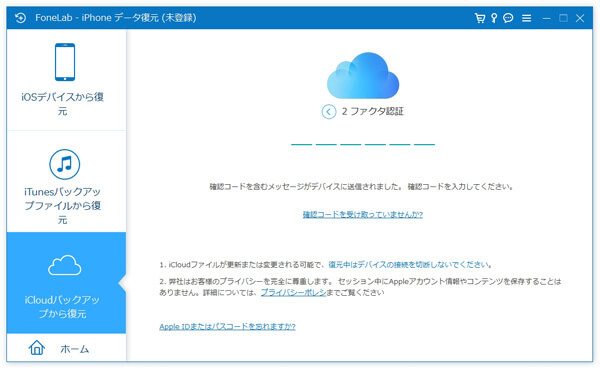The height and width of the screenshot is (369, 600).
Task: Select the iCloudバックアップから復元 tab label
Action: pos(62,307)
